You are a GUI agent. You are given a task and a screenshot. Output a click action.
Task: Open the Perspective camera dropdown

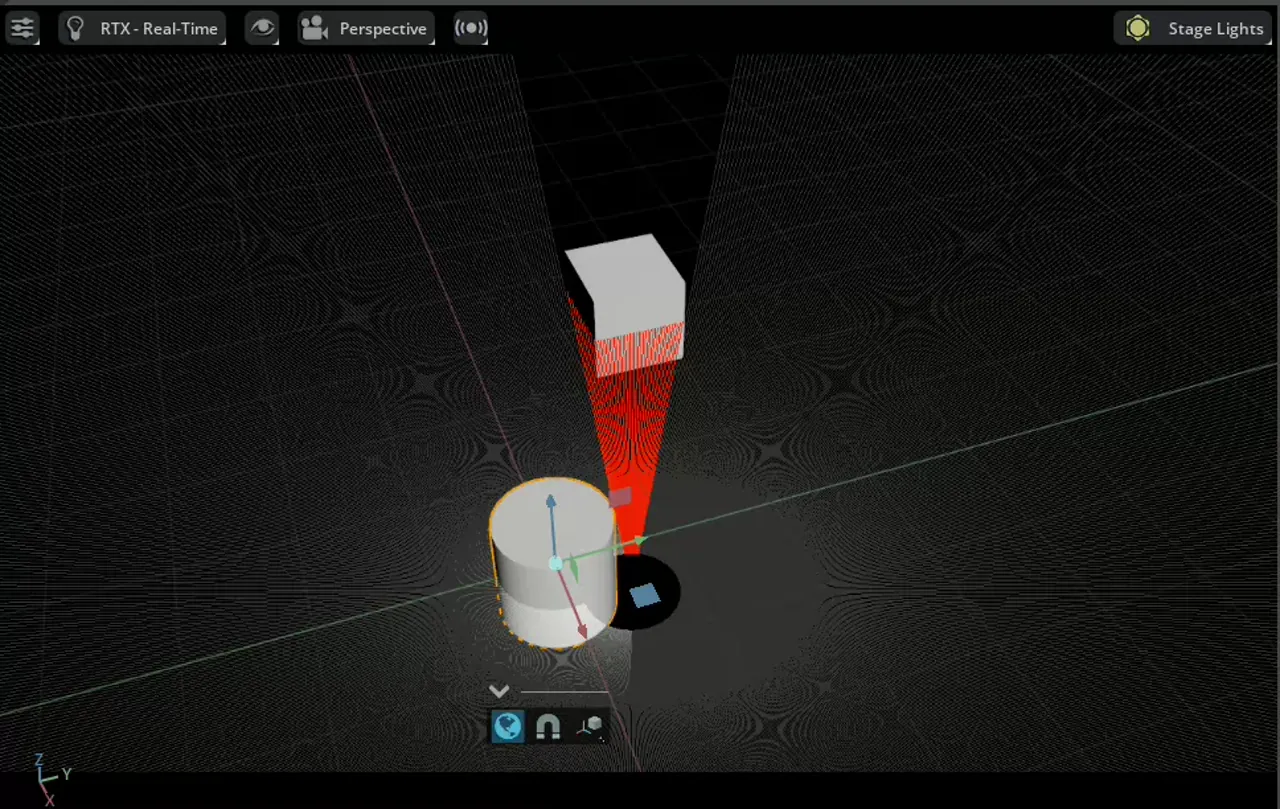[382, 28]
